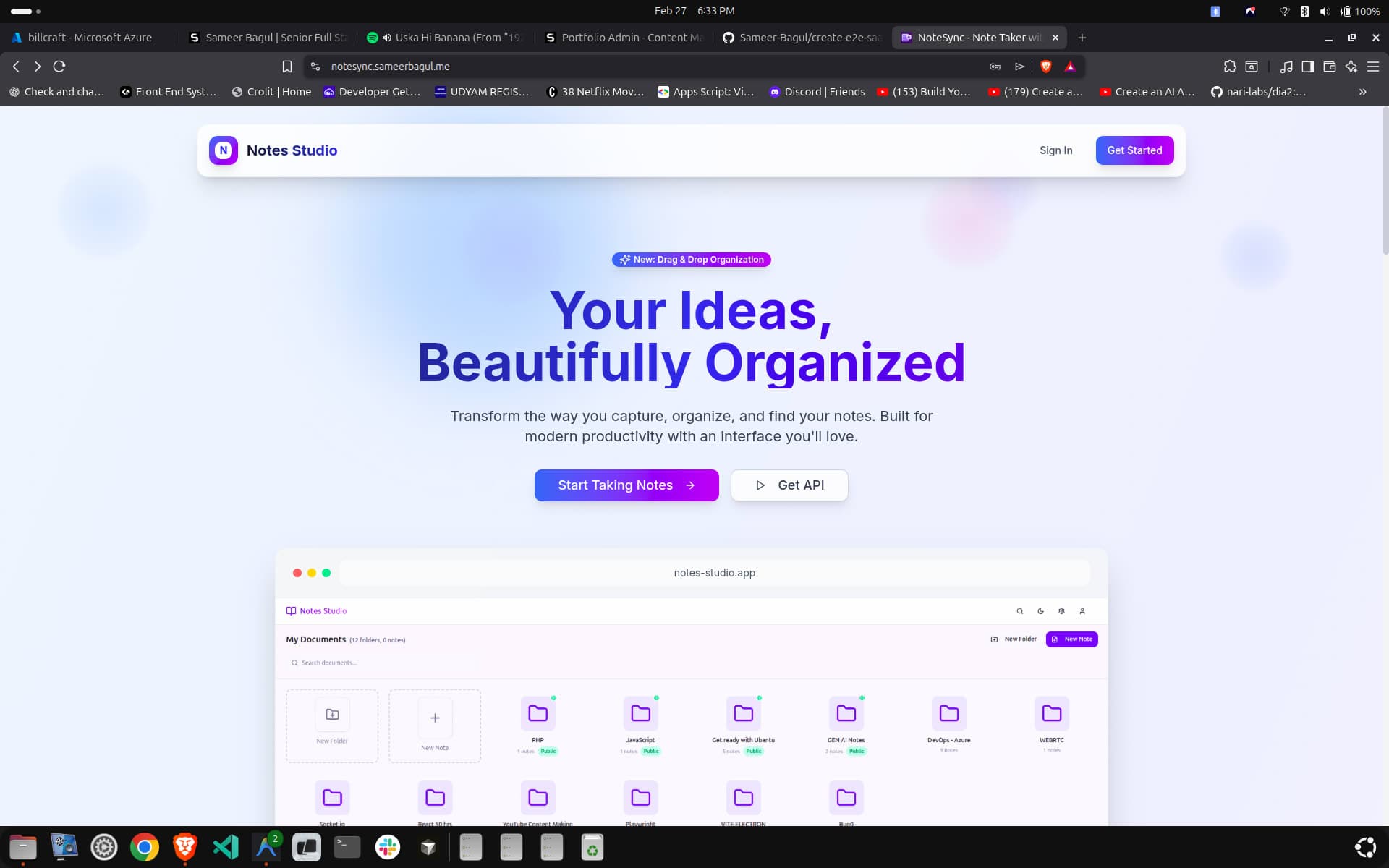Open search in the Notes Studio mockup
This screenshot has height=868, width=1389.
click(x=1019, y=611)
